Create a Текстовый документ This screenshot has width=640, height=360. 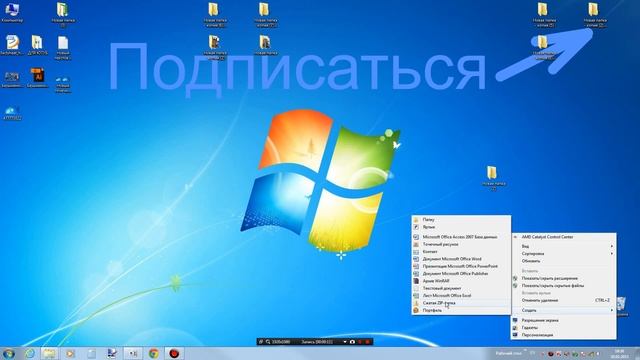coord(461,288)
